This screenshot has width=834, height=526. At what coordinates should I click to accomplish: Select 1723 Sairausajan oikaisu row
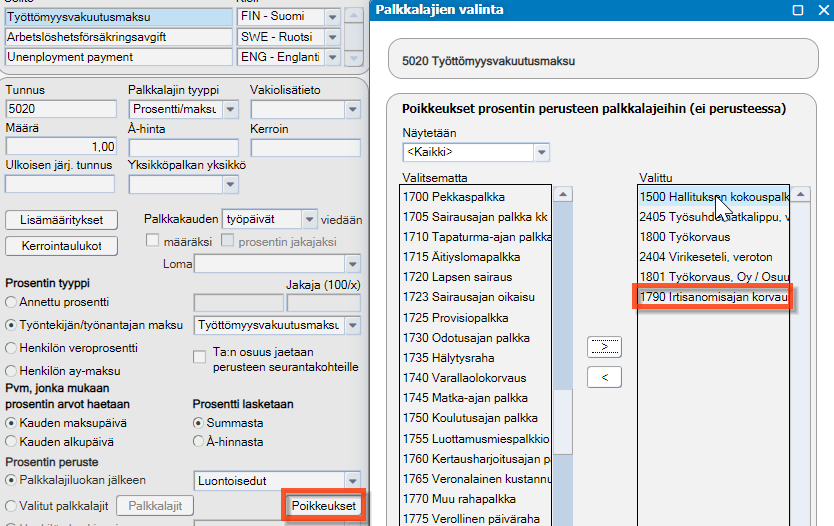tap(476, 297)
